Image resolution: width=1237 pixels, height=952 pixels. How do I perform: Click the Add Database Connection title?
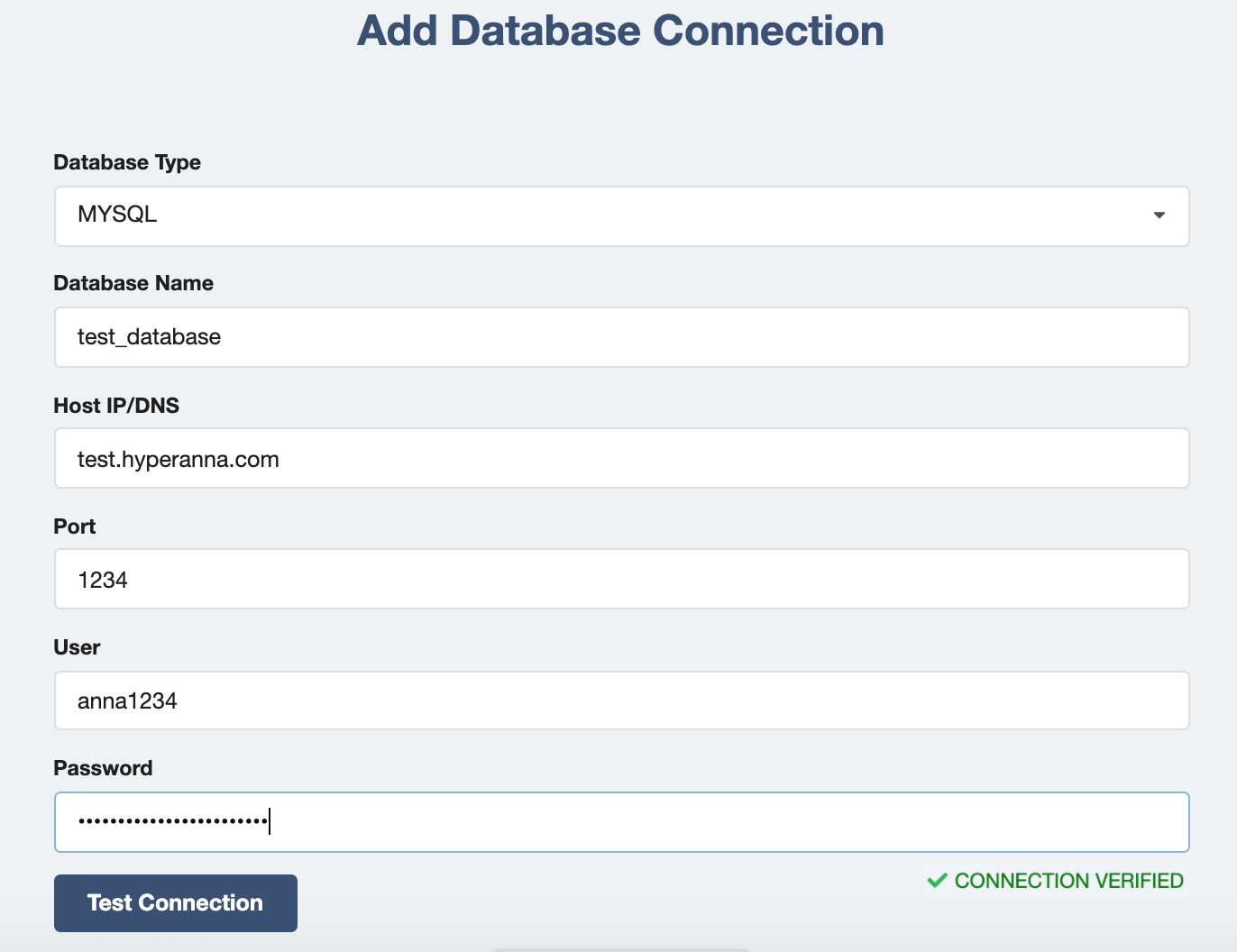(x=620, y=30)
